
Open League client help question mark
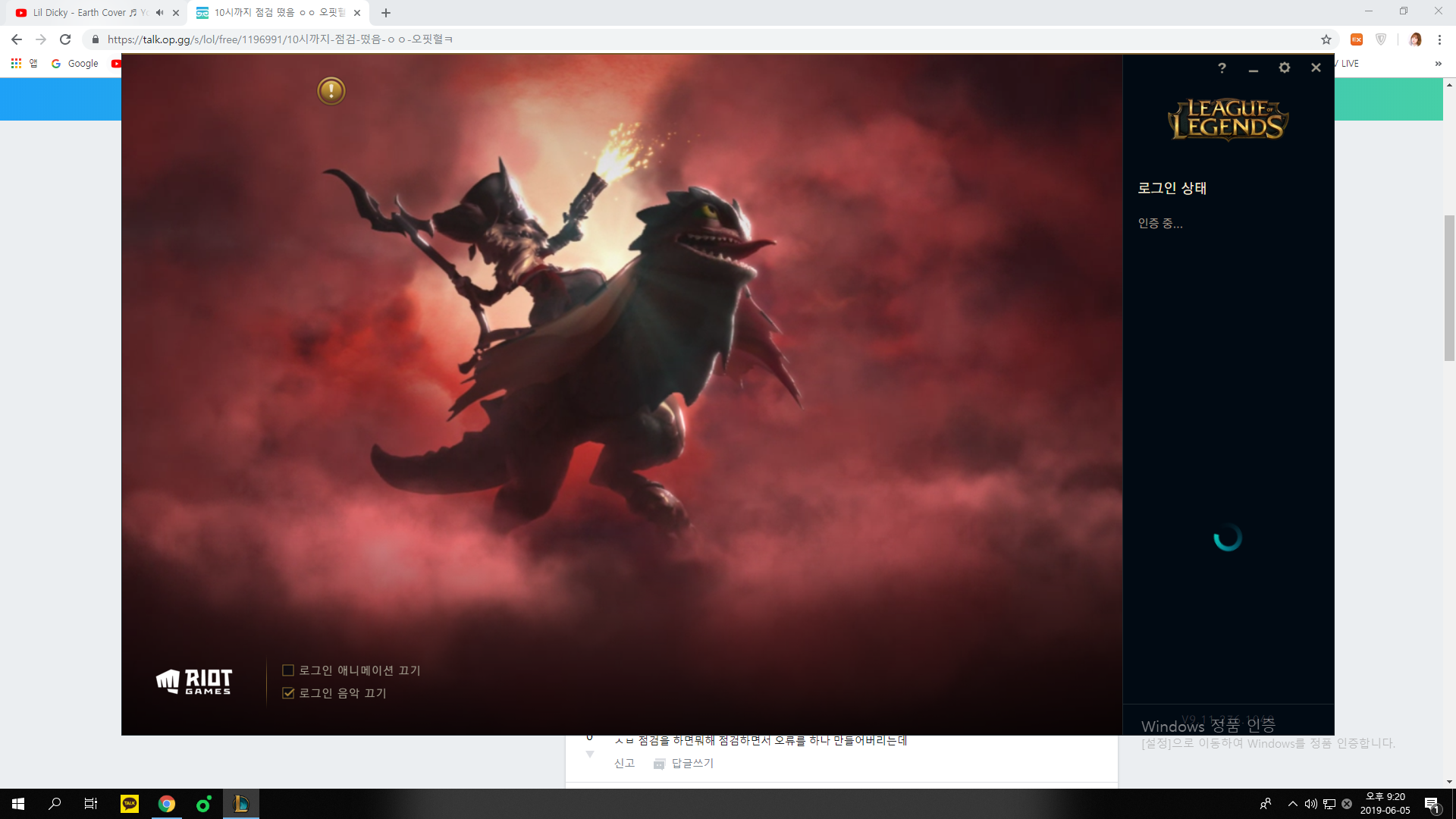click(x=1222, y=67)
